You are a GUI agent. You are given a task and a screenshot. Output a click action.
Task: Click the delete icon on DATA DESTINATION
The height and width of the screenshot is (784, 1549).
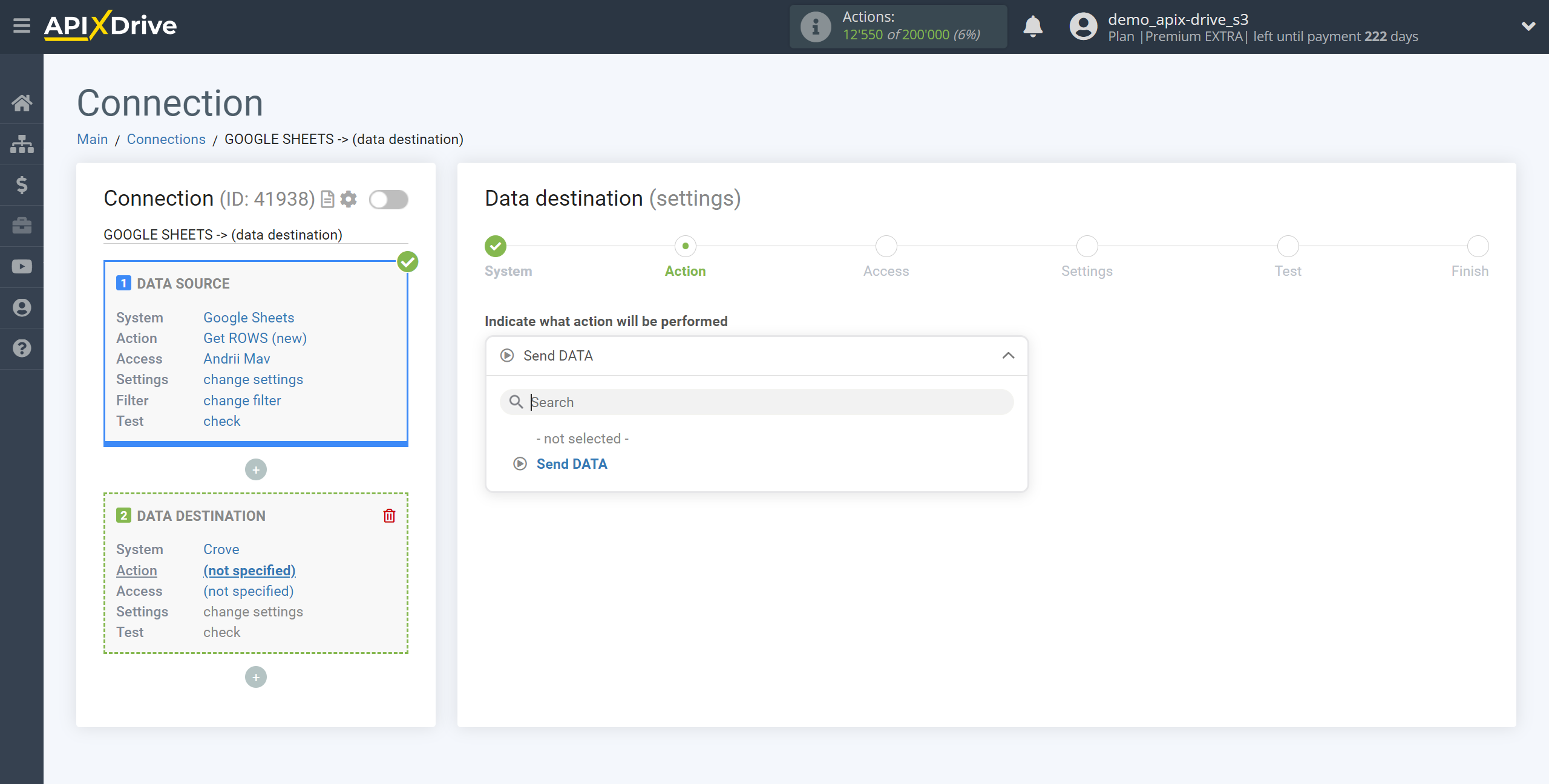389,516
